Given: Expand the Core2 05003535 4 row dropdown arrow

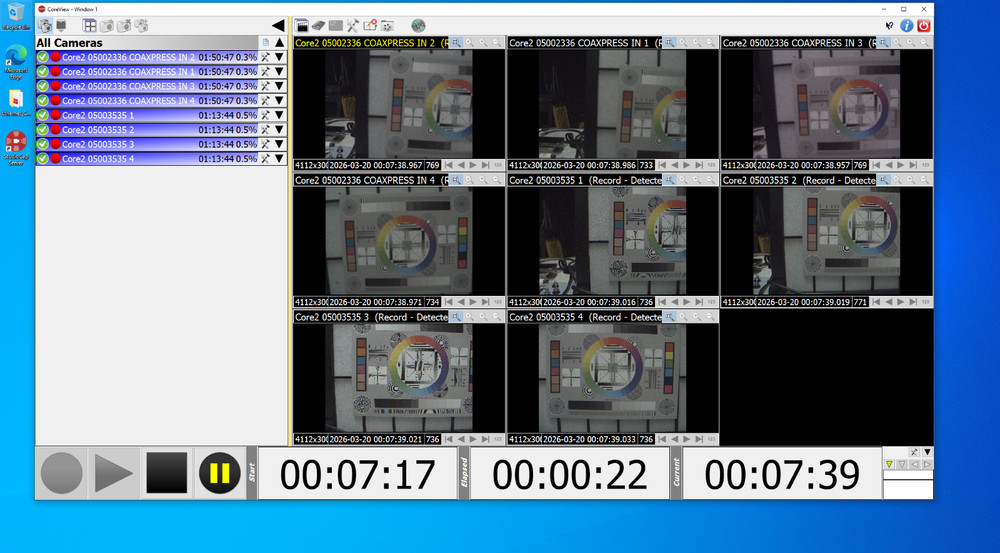Looking at the screenshot, I should pos(279,158).
